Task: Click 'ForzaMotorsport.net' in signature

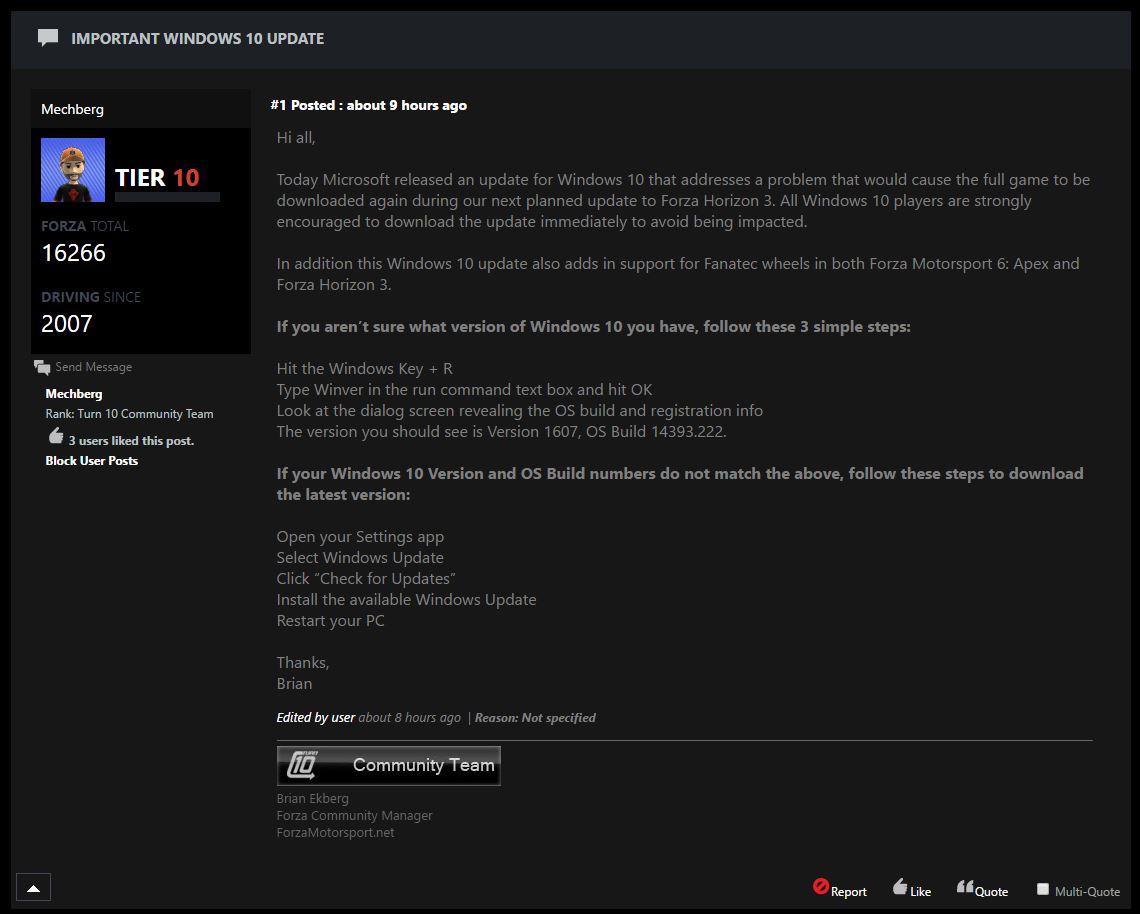Action: pos(335,833)
